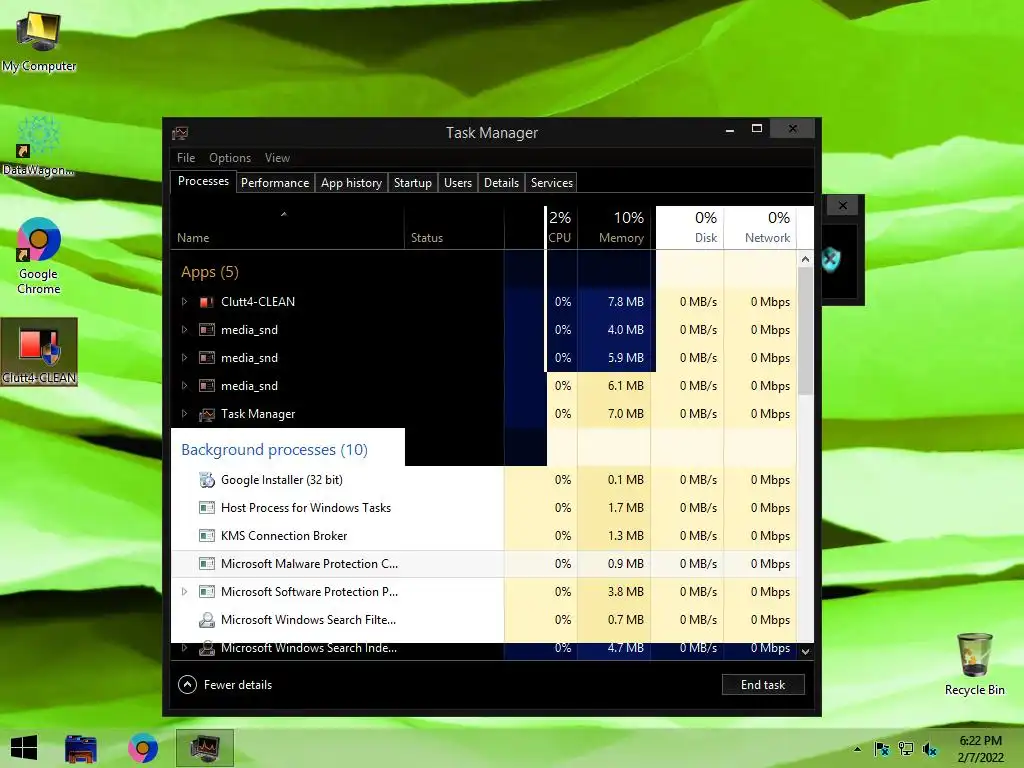Click the process list scrollbar thumb

tap(805, 331)
